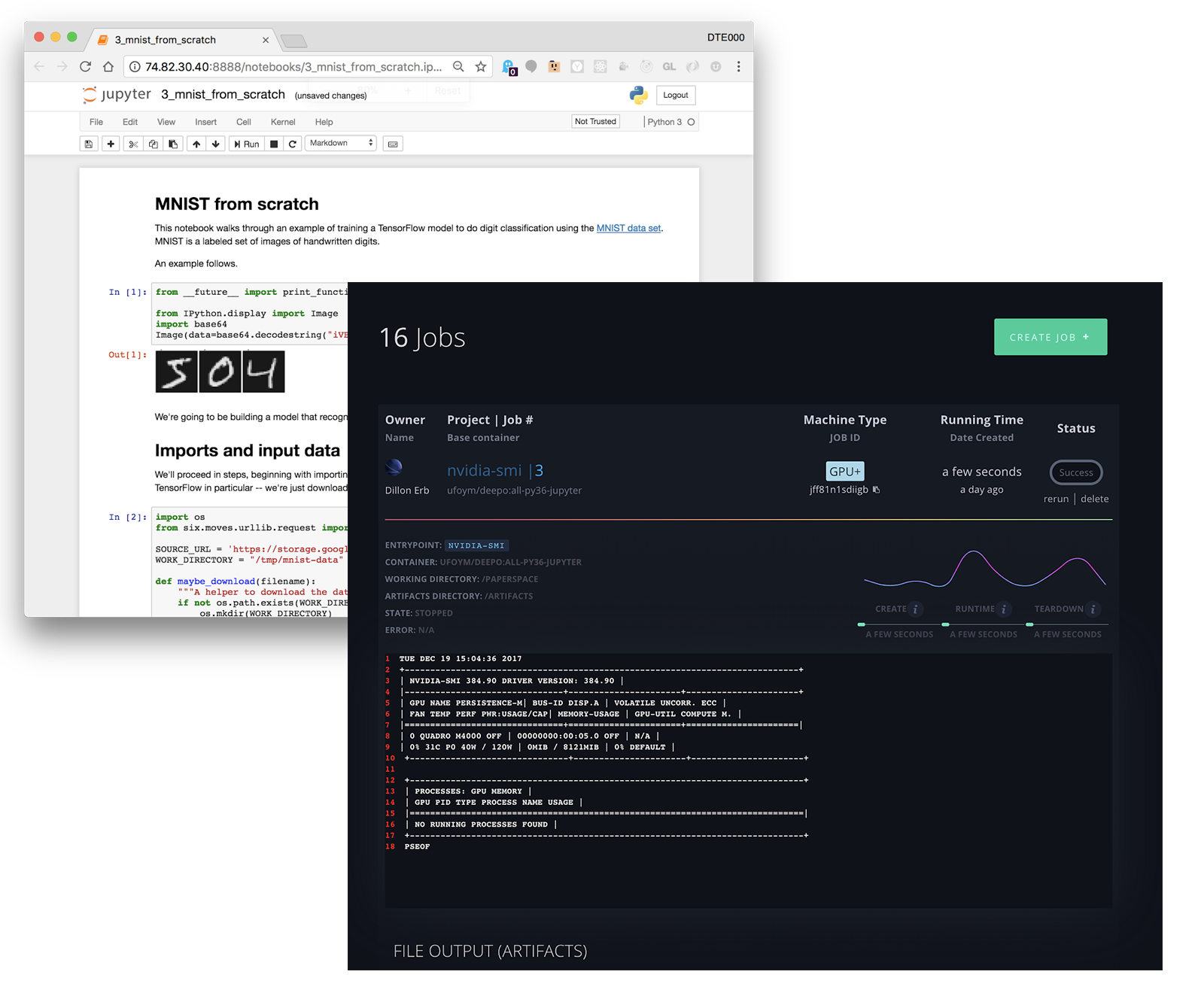Click the DTE000 profile label in Chrome

tap(725, 37)
